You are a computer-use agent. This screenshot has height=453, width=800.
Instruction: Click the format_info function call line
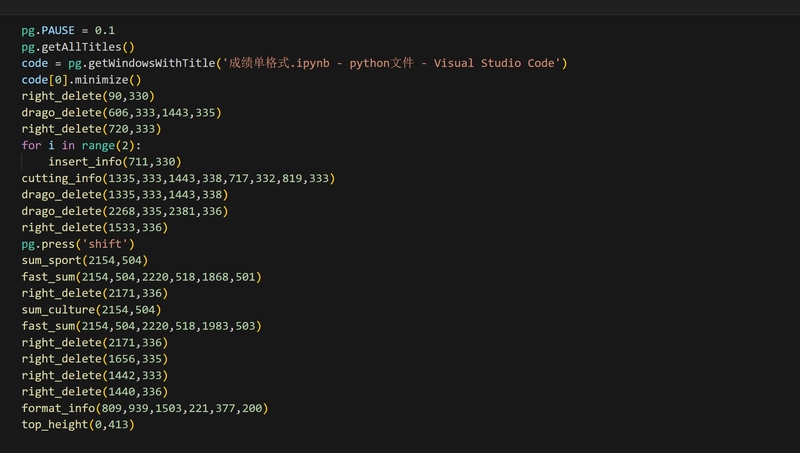145,408
